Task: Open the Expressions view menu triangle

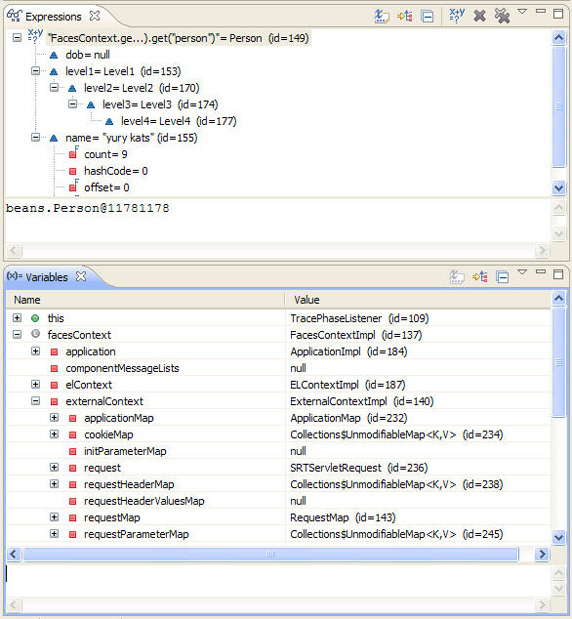Action: point(522,12)
